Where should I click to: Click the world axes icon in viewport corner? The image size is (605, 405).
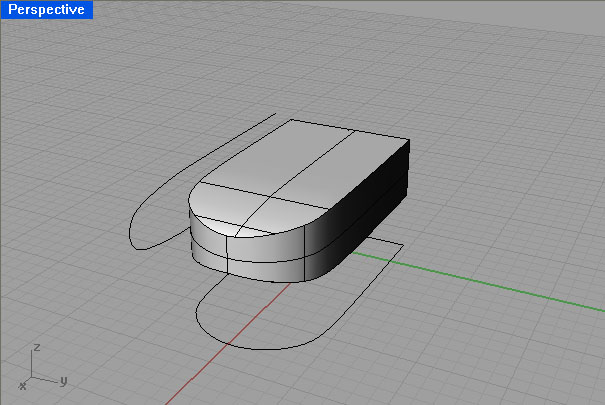(42, 367)
